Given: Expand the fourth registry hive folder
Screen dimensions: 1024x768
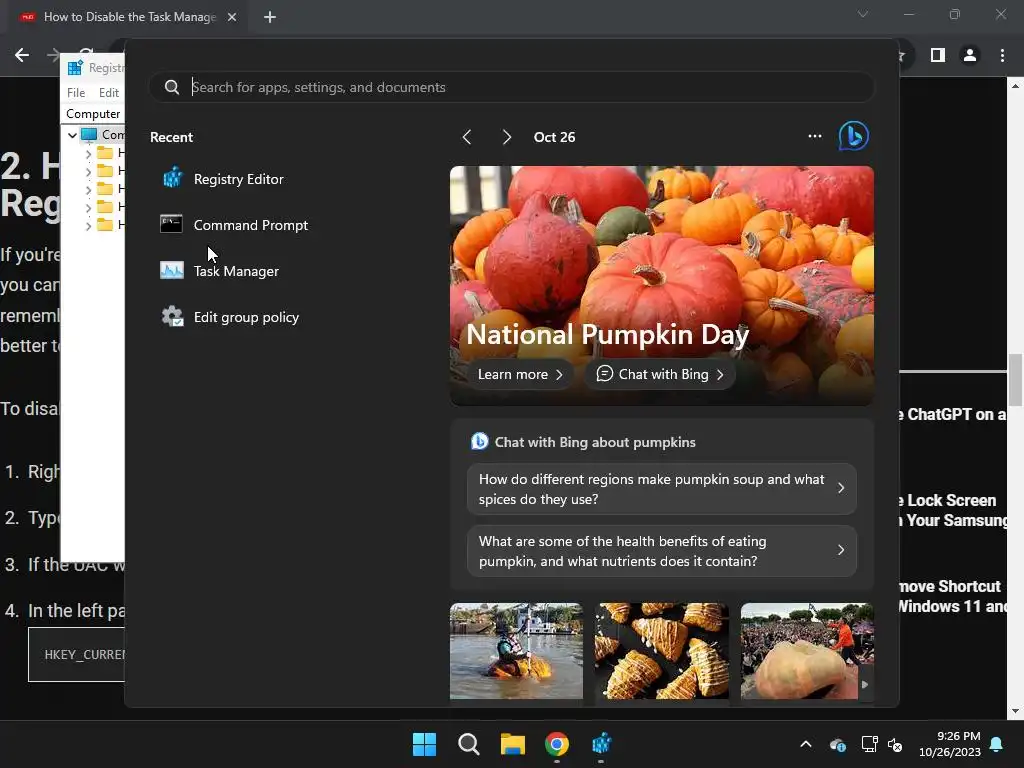Looking at the screenshot, I should [88, 208].
